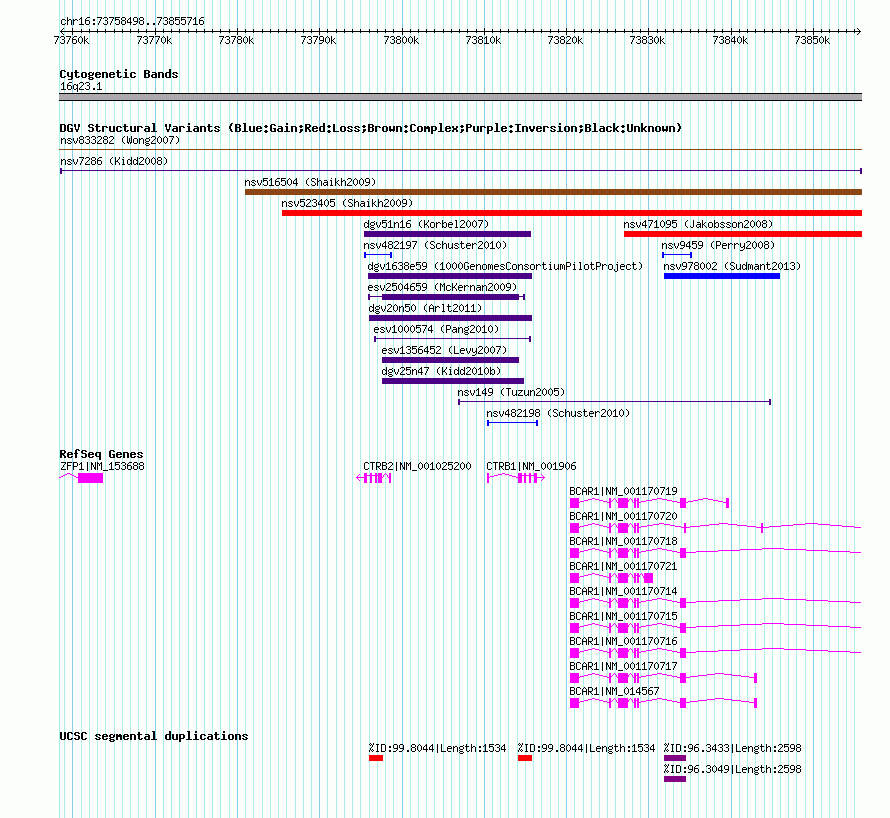
Task: Click the BCAR1|NM_001170717 transcript label
Action: click(623, 666)
